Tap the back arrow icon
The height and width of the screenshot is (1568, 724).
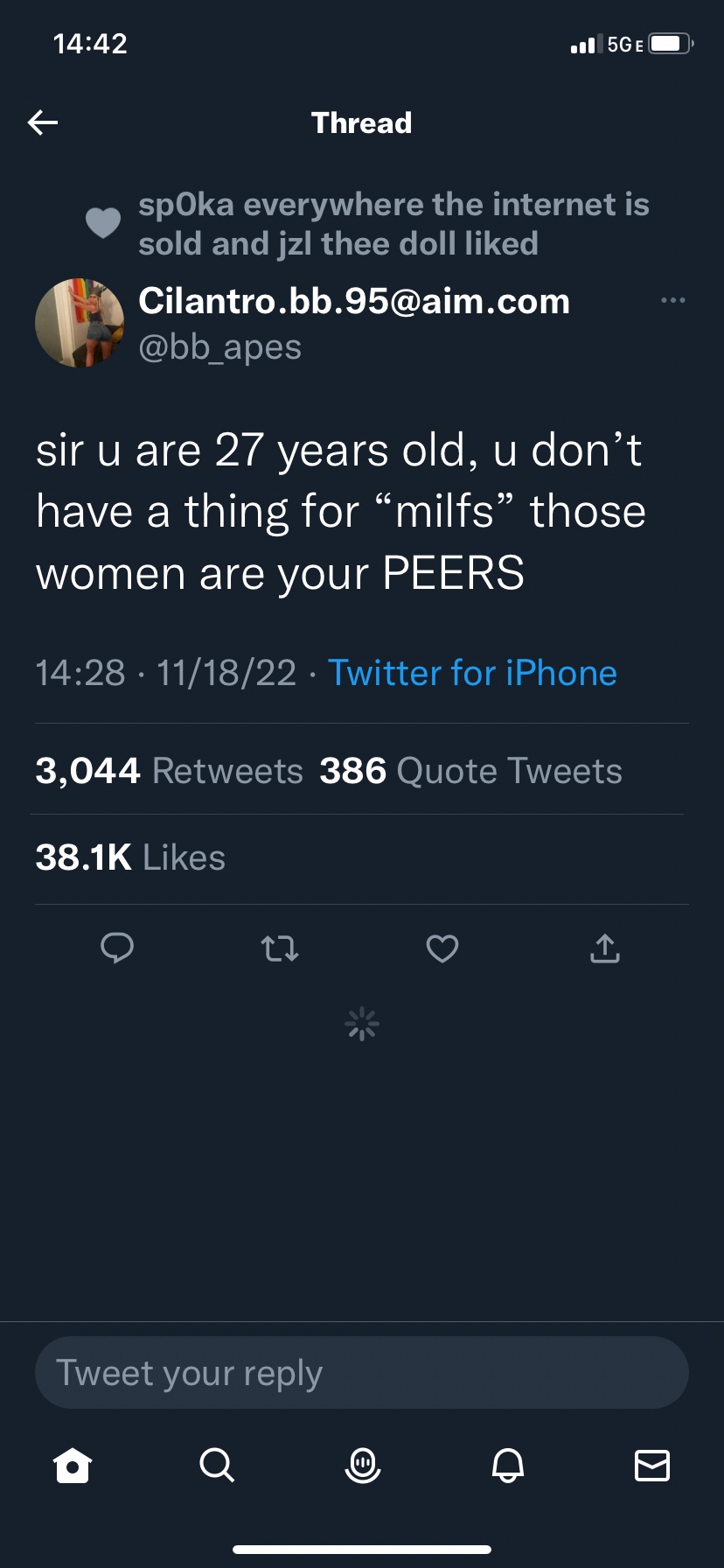click(x=43, y=122)
